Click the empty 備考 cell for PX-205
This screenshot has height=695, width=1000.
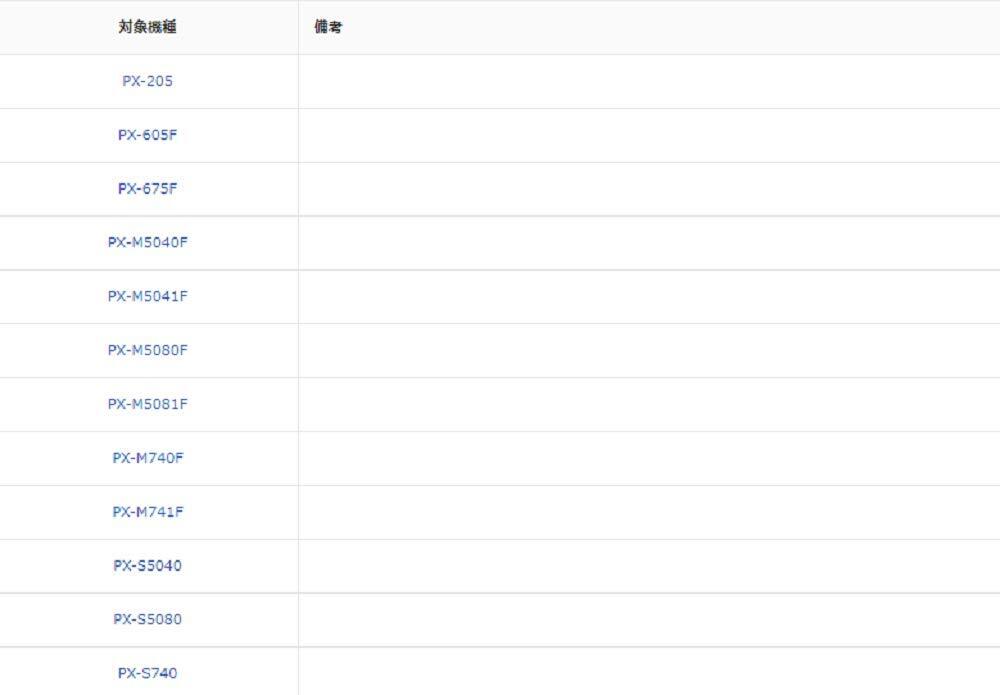pyautogui.click(x=648, y=81)
